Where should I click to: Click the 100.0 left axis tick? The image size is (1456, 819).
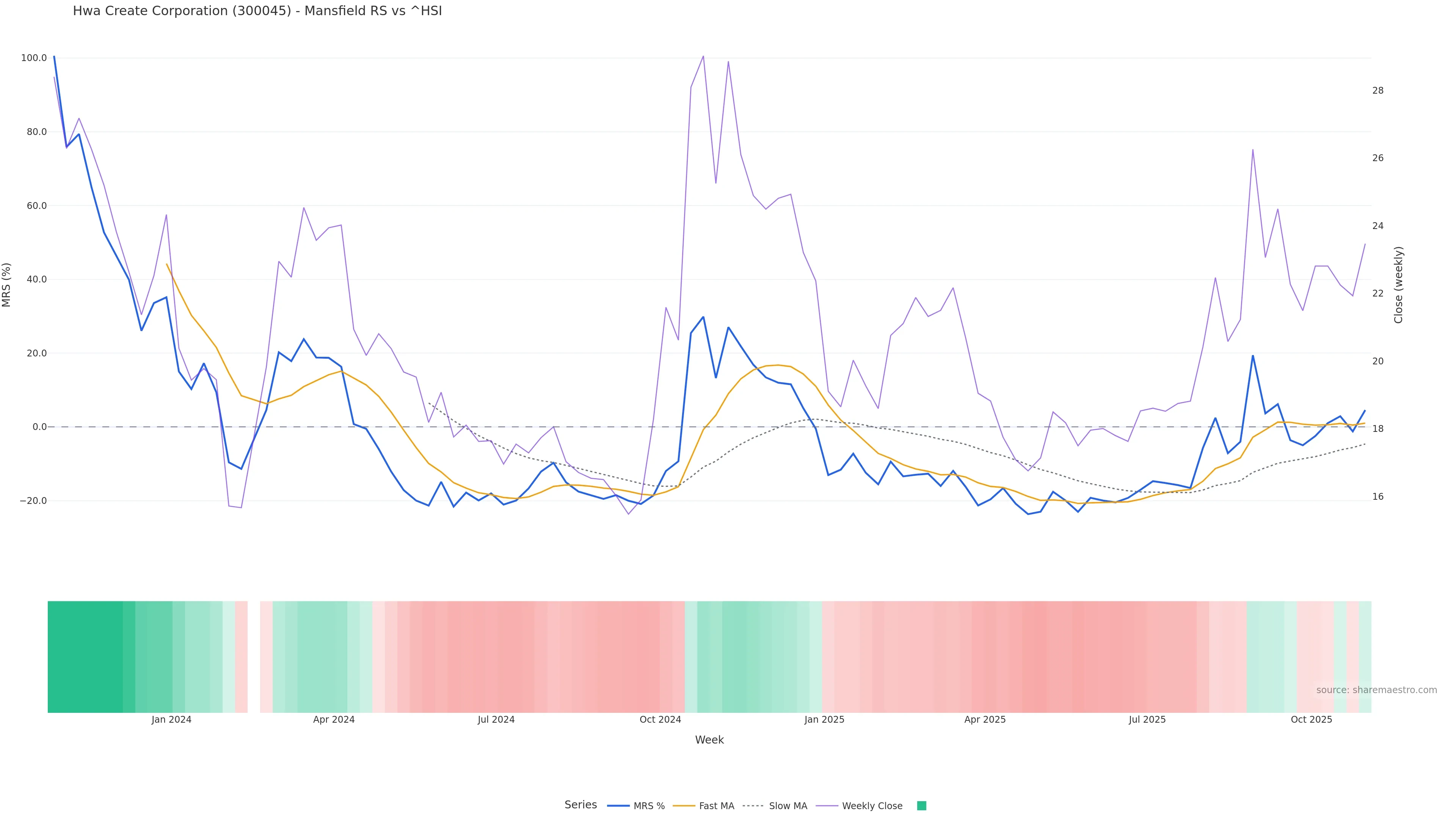(33, 58)
